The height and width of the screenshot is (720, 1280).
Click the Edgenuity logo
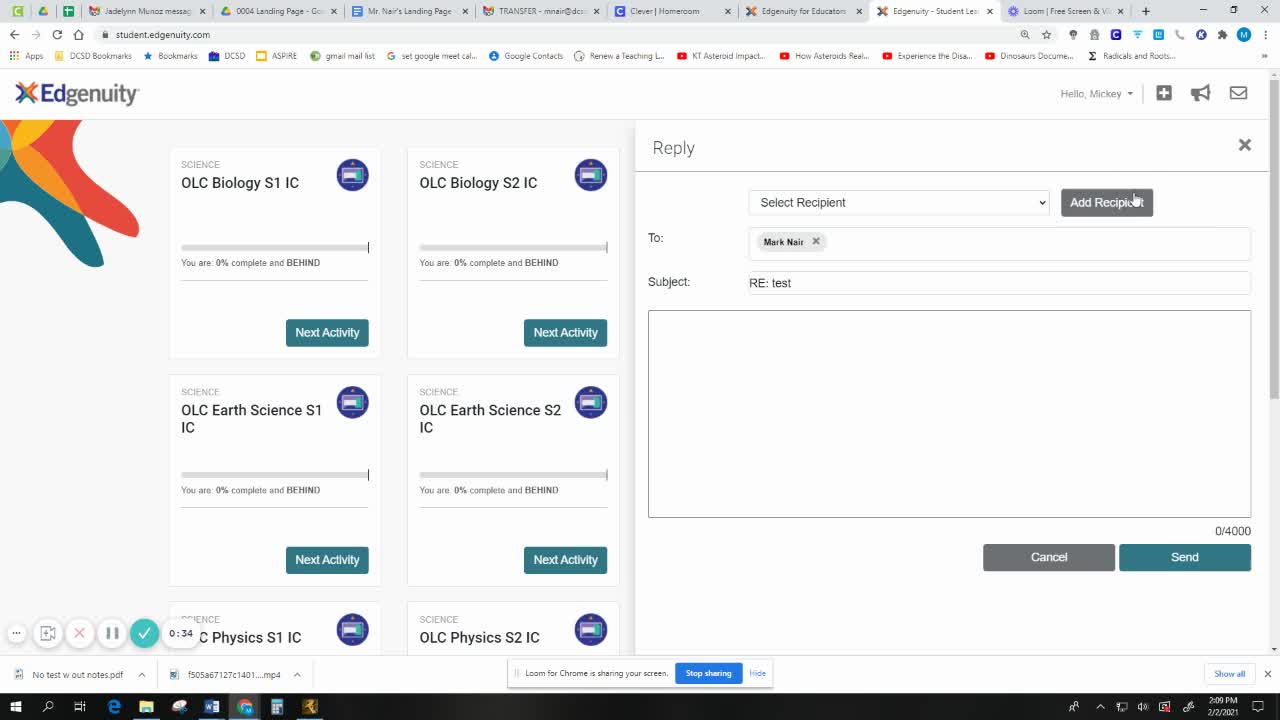76,93
